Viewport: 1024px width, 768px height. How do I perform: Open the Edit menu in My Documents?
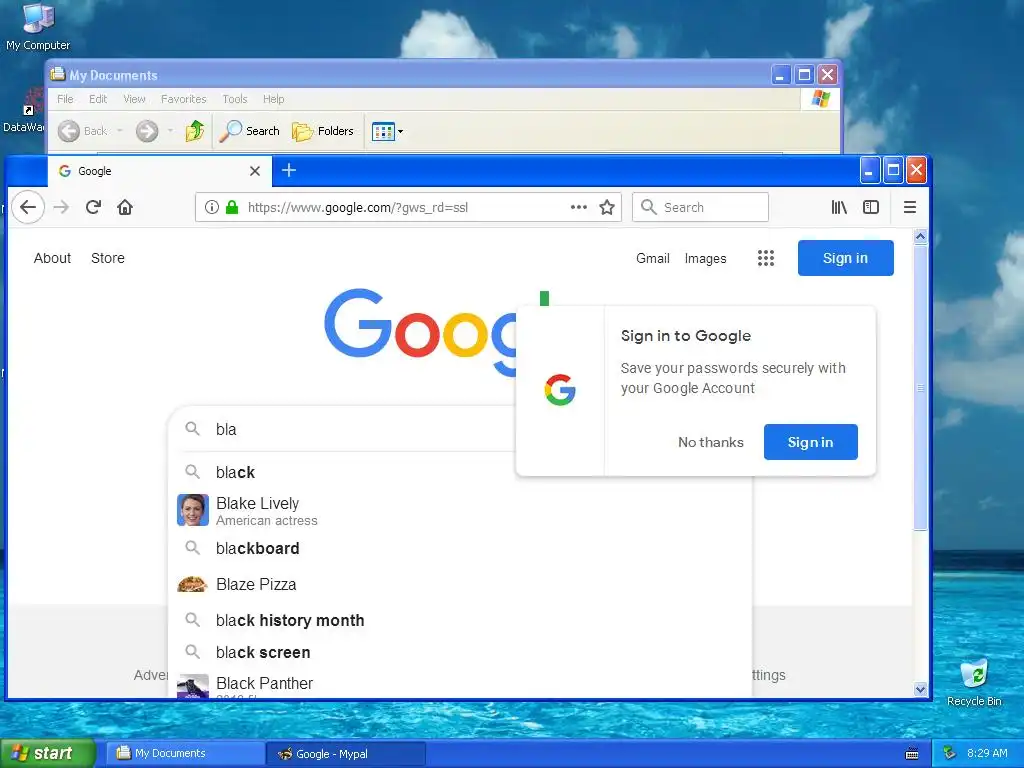point(98,99)
